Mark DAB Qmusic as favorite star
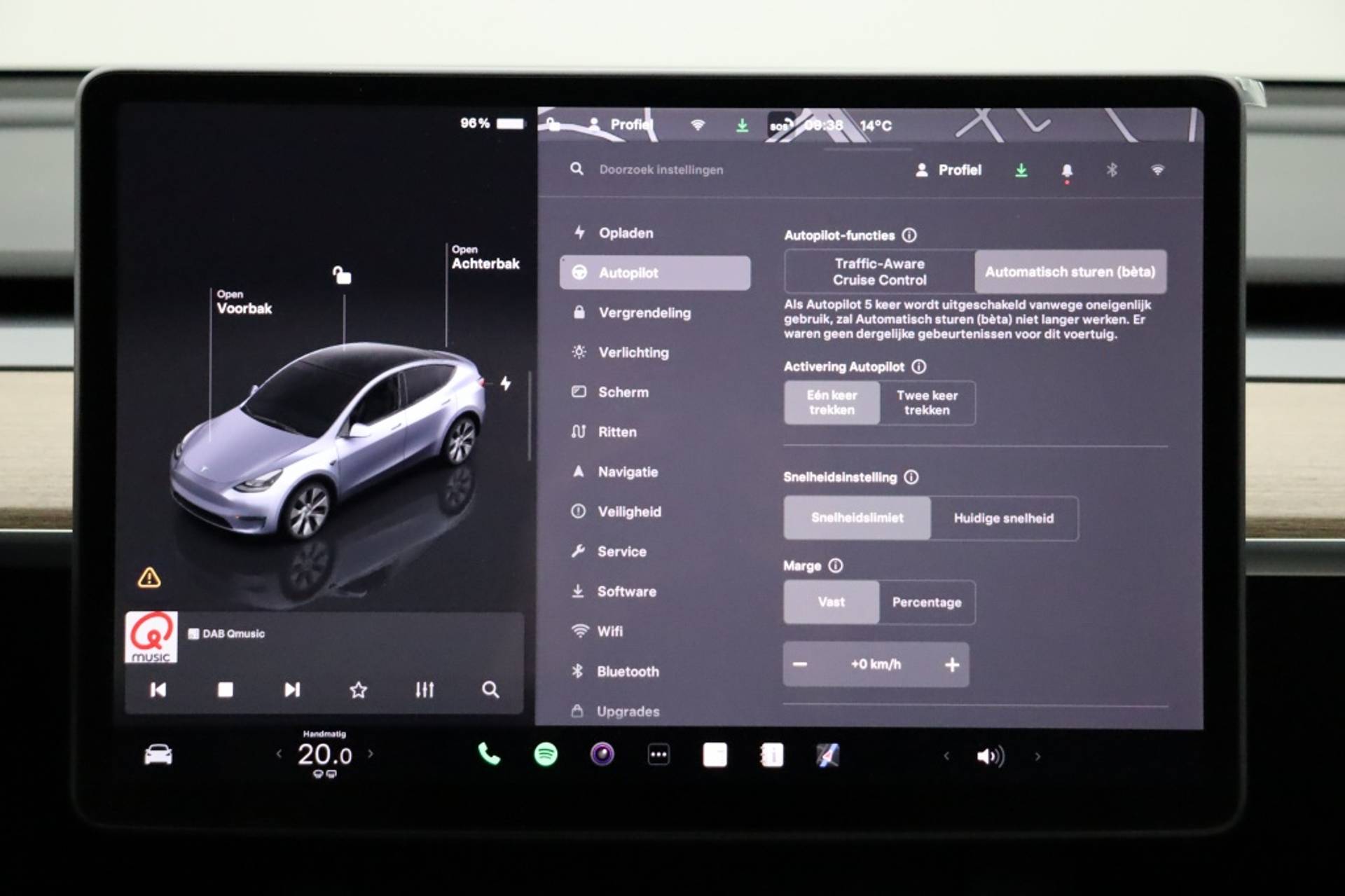 [358, 690]
